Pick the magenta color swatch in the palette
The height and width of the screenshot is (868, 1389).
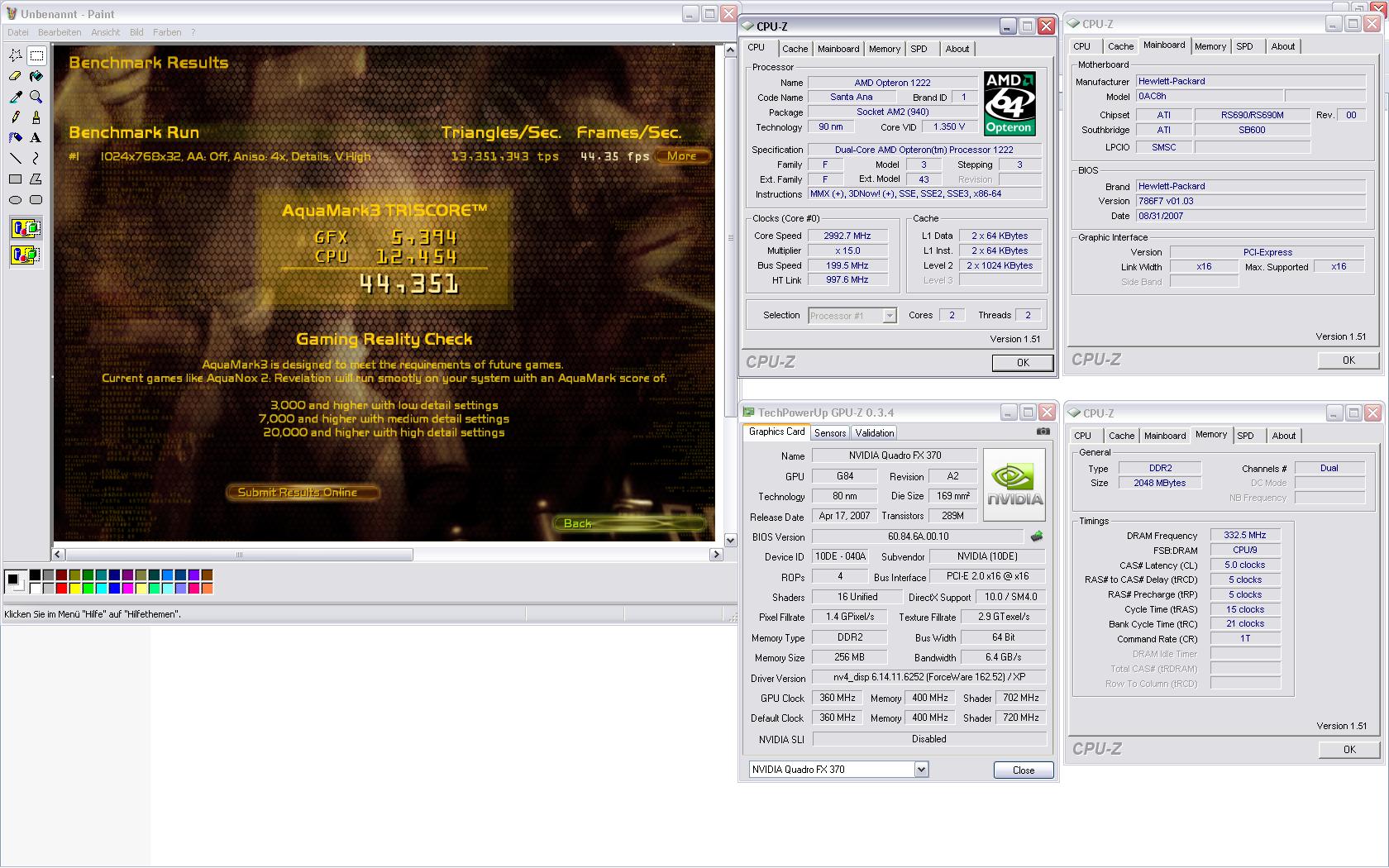pyautogui.click(x=128, y=589)
